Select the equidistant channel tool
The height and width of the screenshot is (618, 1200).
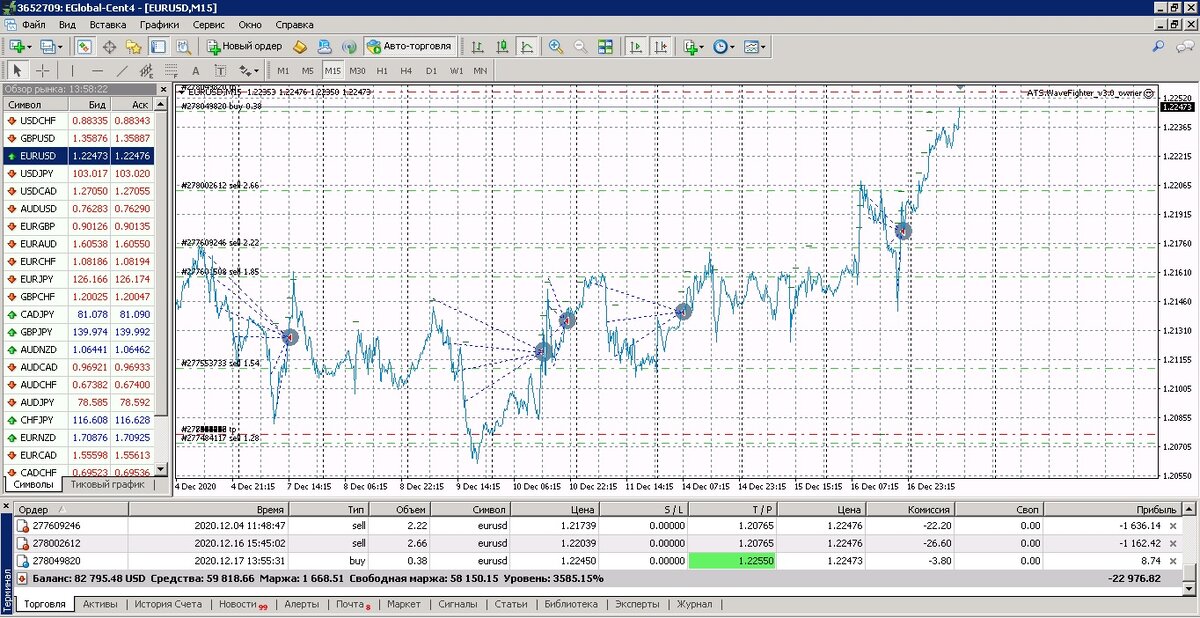146,71
